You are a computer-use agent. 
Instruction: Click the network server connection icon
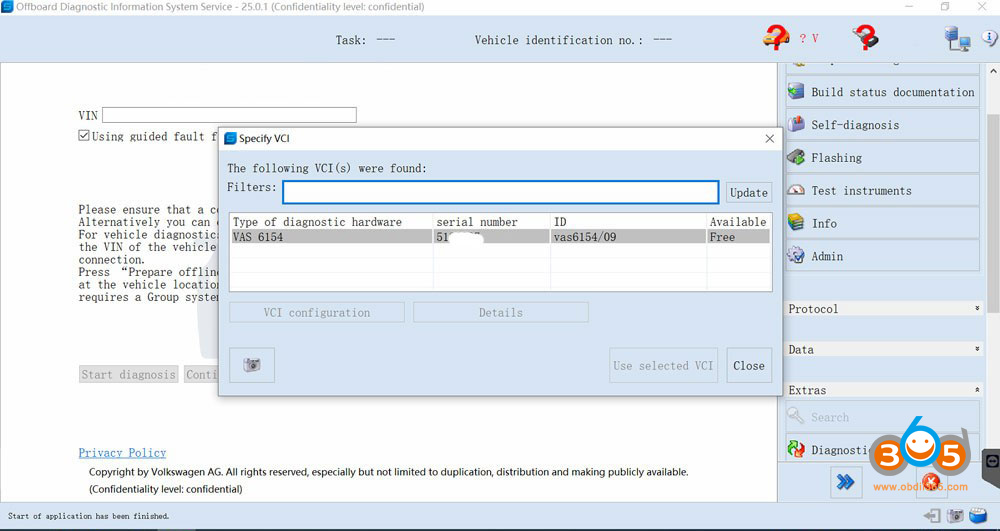pyautogui.click(x=957, y=39)
